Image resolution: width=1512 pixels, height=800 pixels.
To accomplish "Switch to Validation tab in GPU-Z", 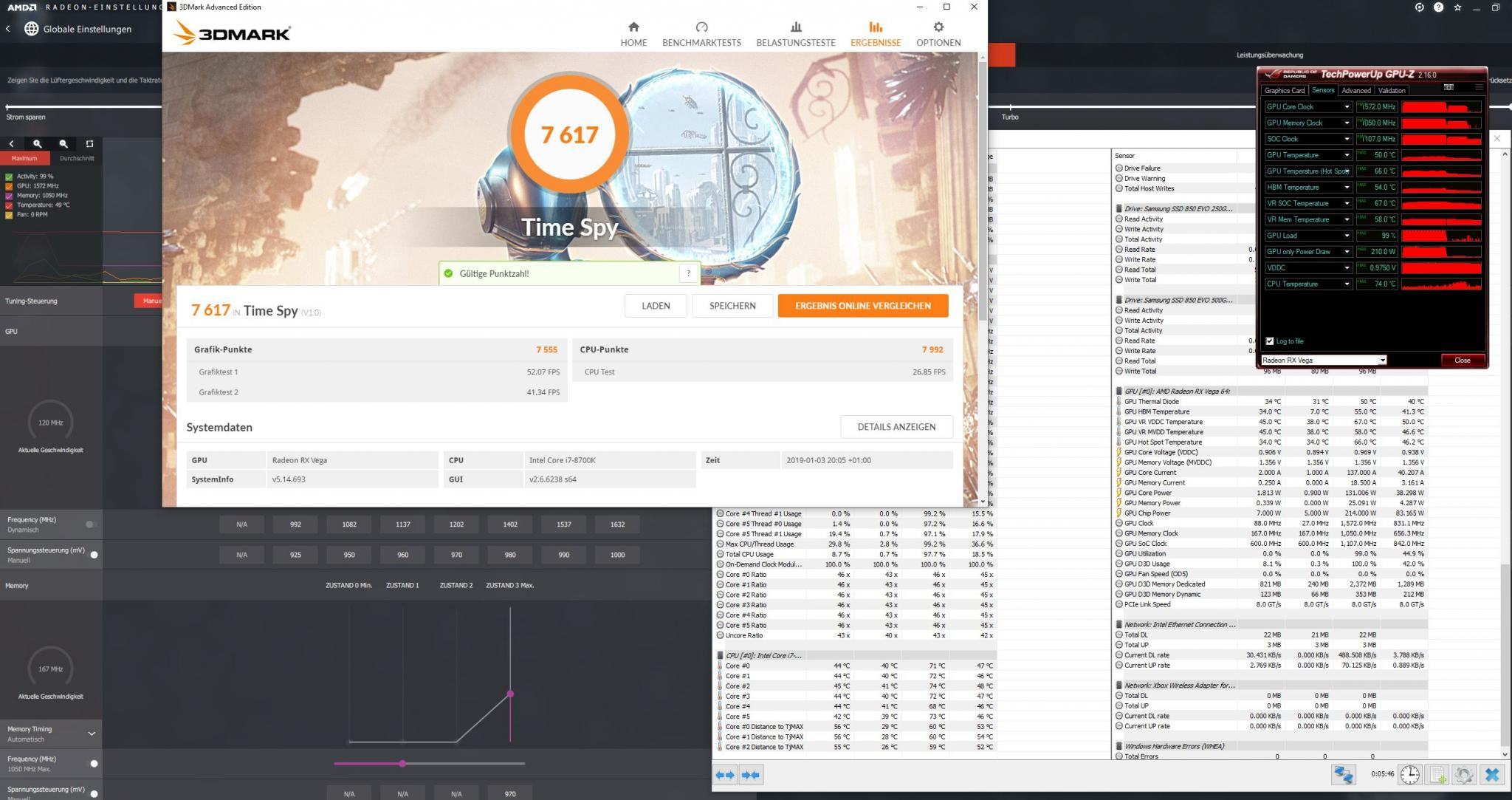I will point(1392,91).
